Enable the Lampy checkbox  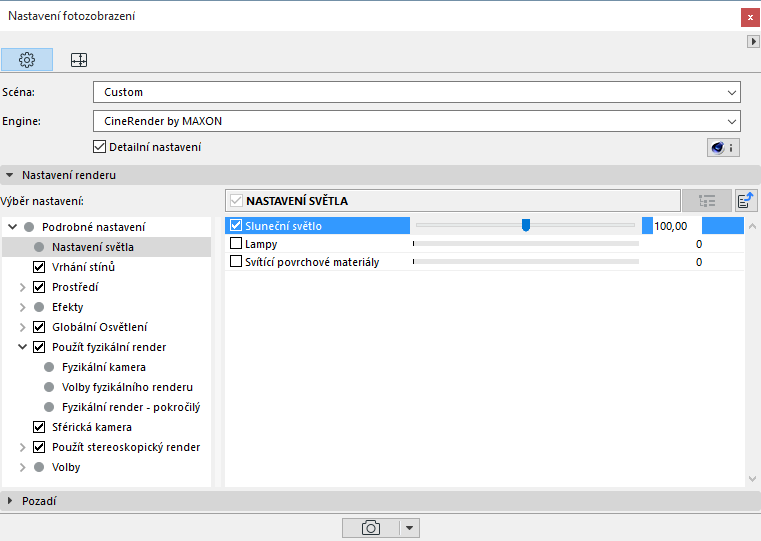coord(236,243)
